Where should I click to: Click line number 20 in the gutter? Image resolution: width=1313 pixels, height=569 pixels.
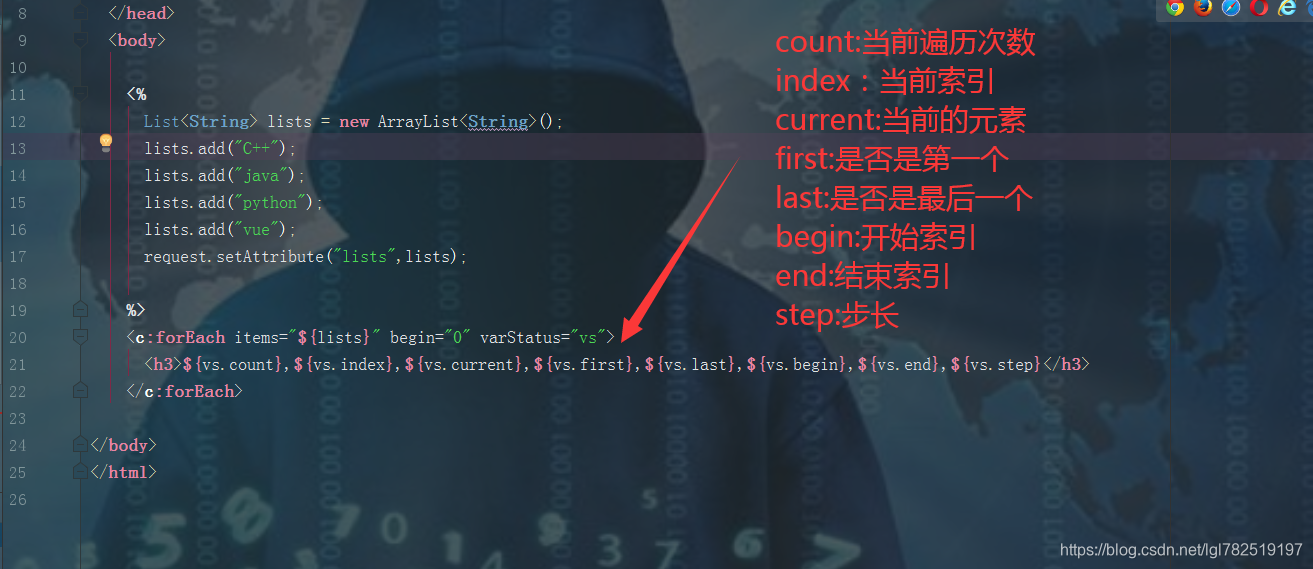[18, 337]
